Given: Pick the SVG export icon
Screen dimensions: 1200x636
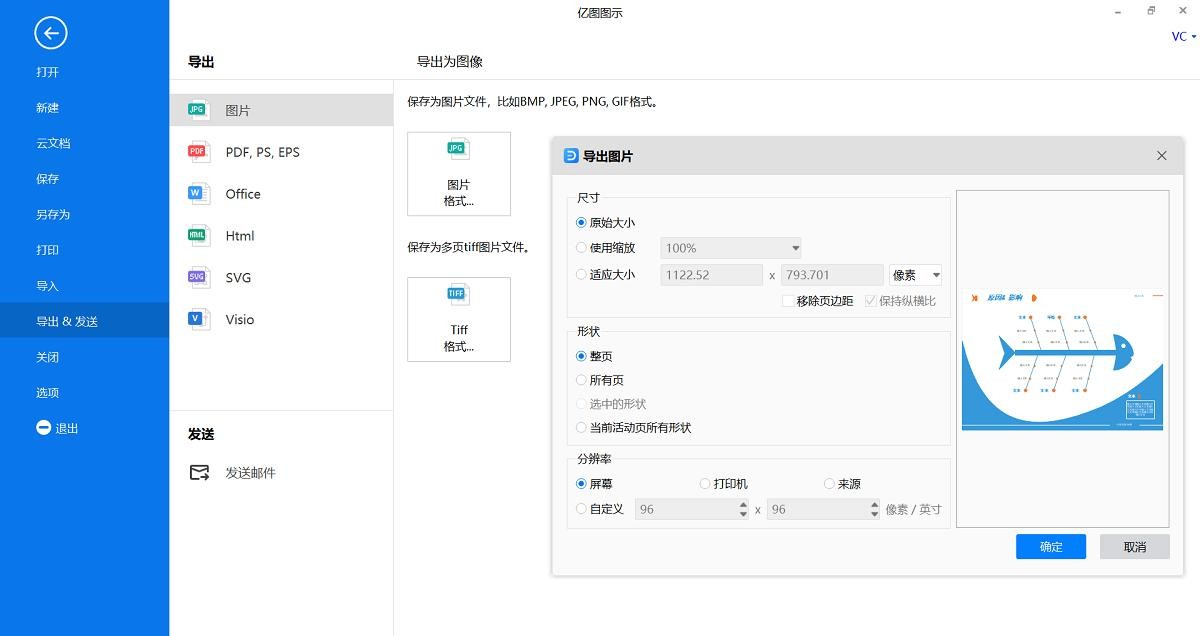Looking at the screenshot, I should pyautogui.click(x=198, y=277).
